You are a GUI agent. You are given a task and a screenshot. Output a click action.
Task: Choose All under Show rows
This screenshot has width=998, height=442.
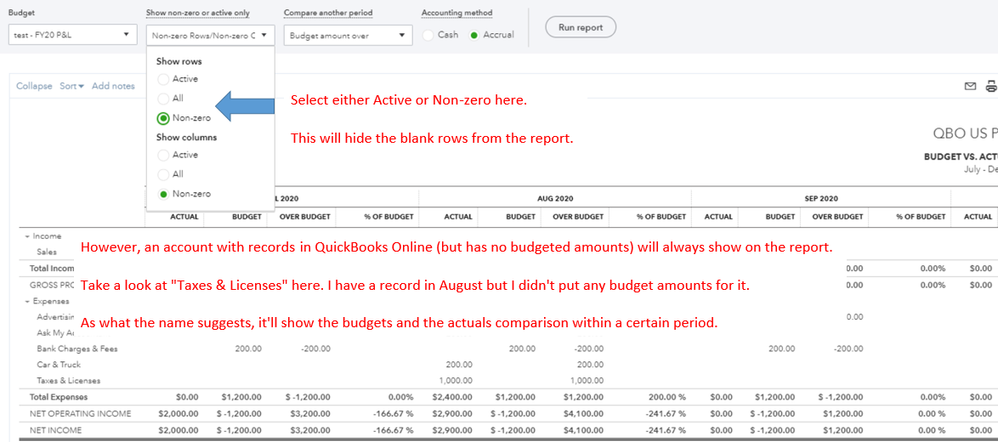click(x=163, y=98)
